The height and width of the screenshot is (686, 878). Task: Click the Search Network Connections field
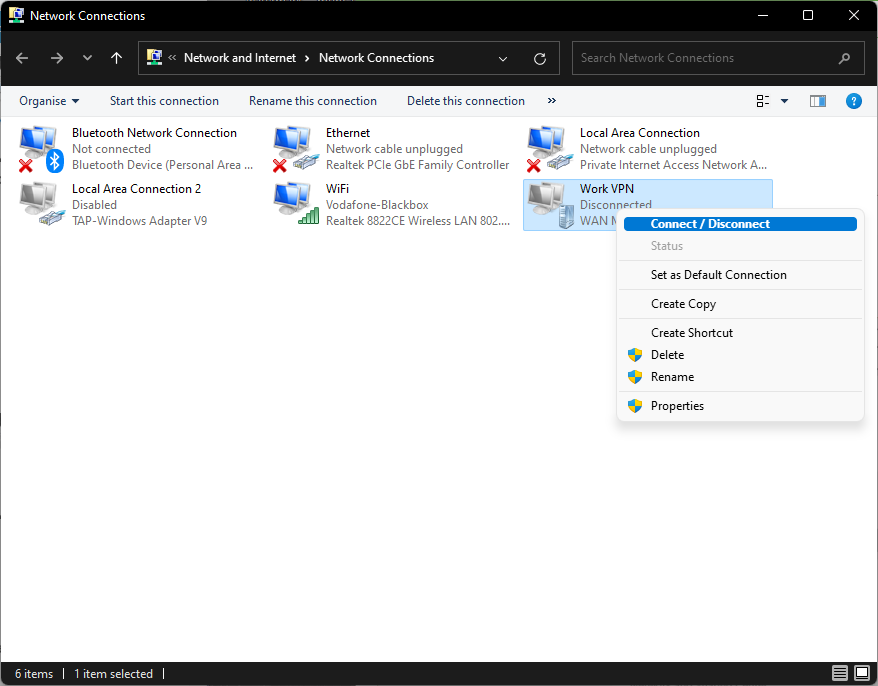point(705,58)
